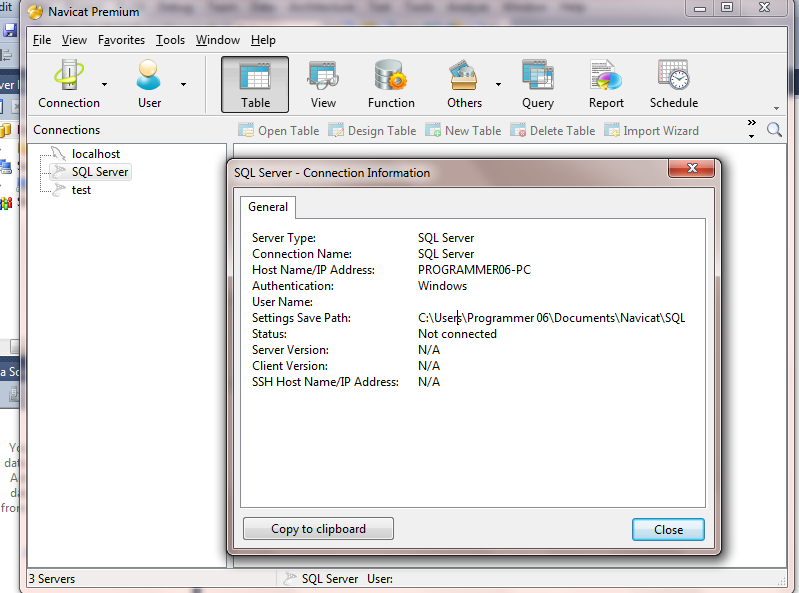
Task: Open the Tools menu
Action: tap(170, 40)
